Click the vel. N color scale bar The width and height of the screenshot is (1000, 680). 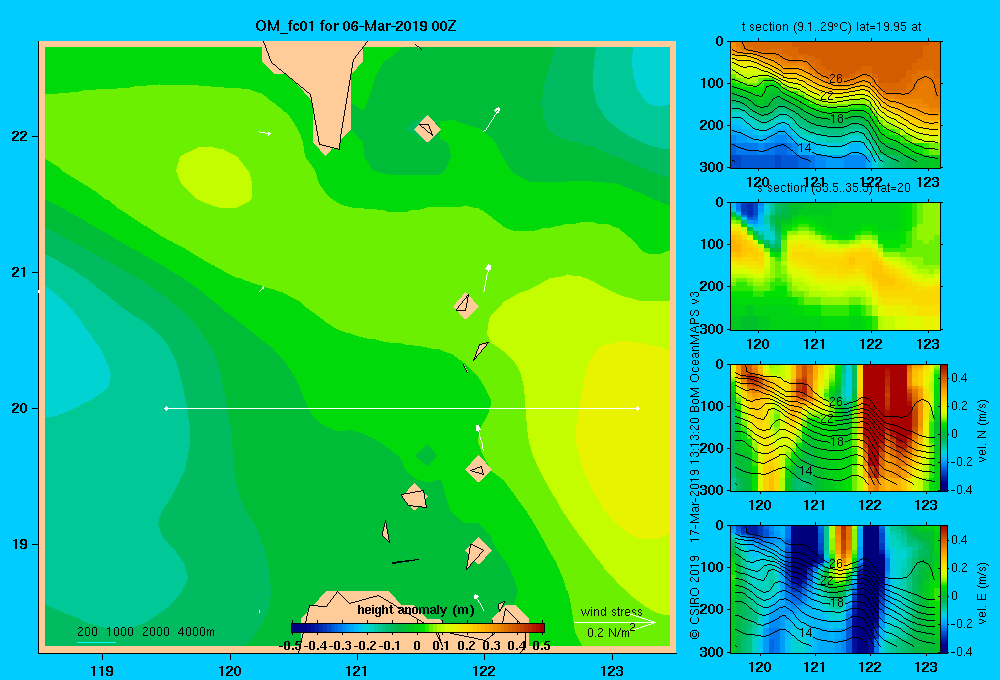pyautogui.click(x=945, y=427)
